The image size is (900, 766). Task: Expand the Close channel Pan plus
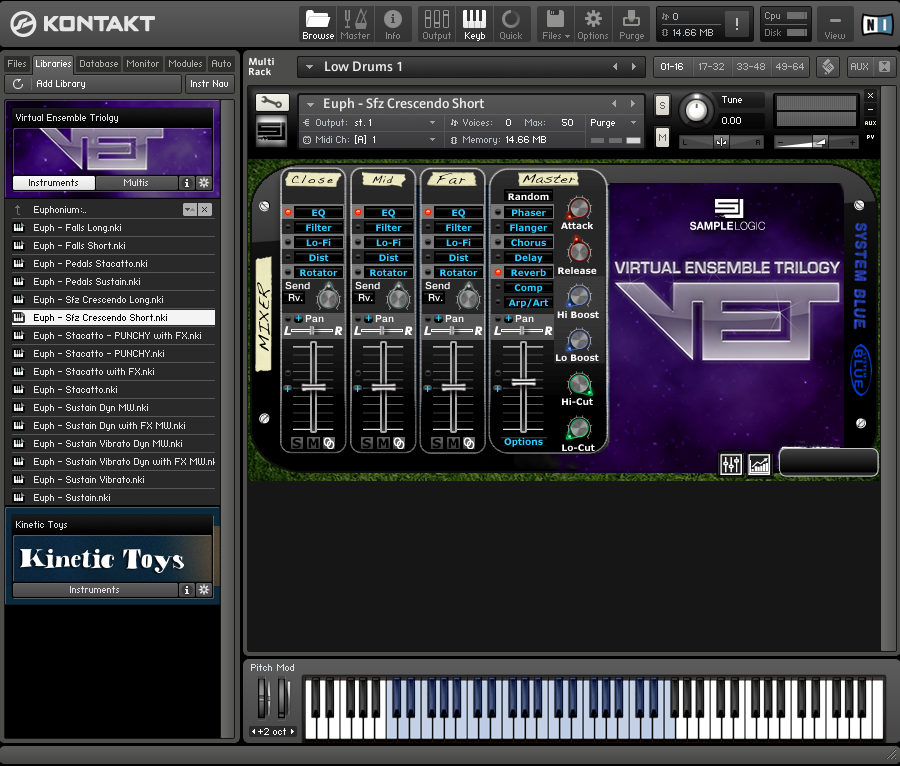click(298, 318)
